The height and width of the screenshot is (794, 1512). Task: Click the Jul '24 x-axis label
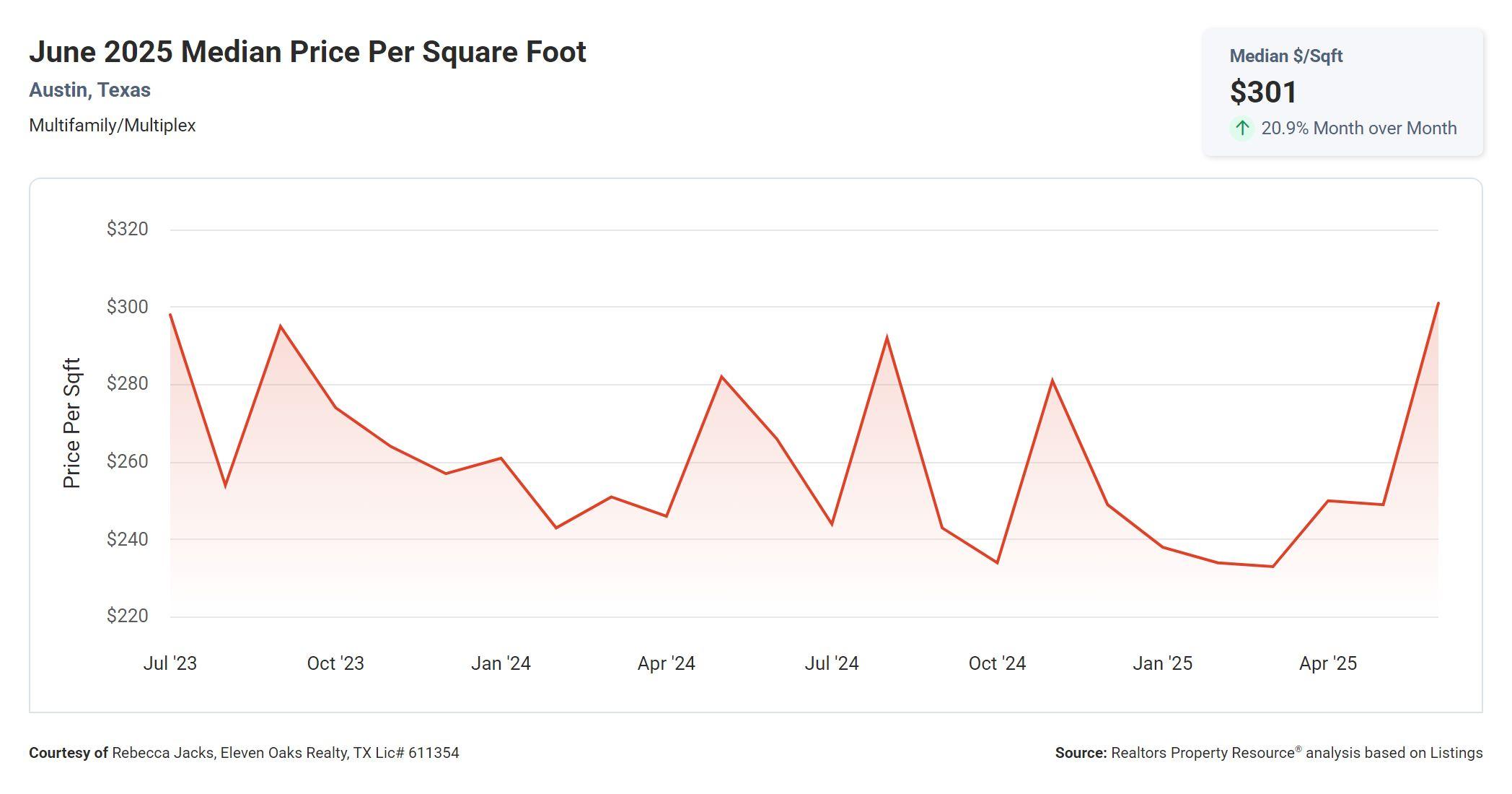[832, 663]
